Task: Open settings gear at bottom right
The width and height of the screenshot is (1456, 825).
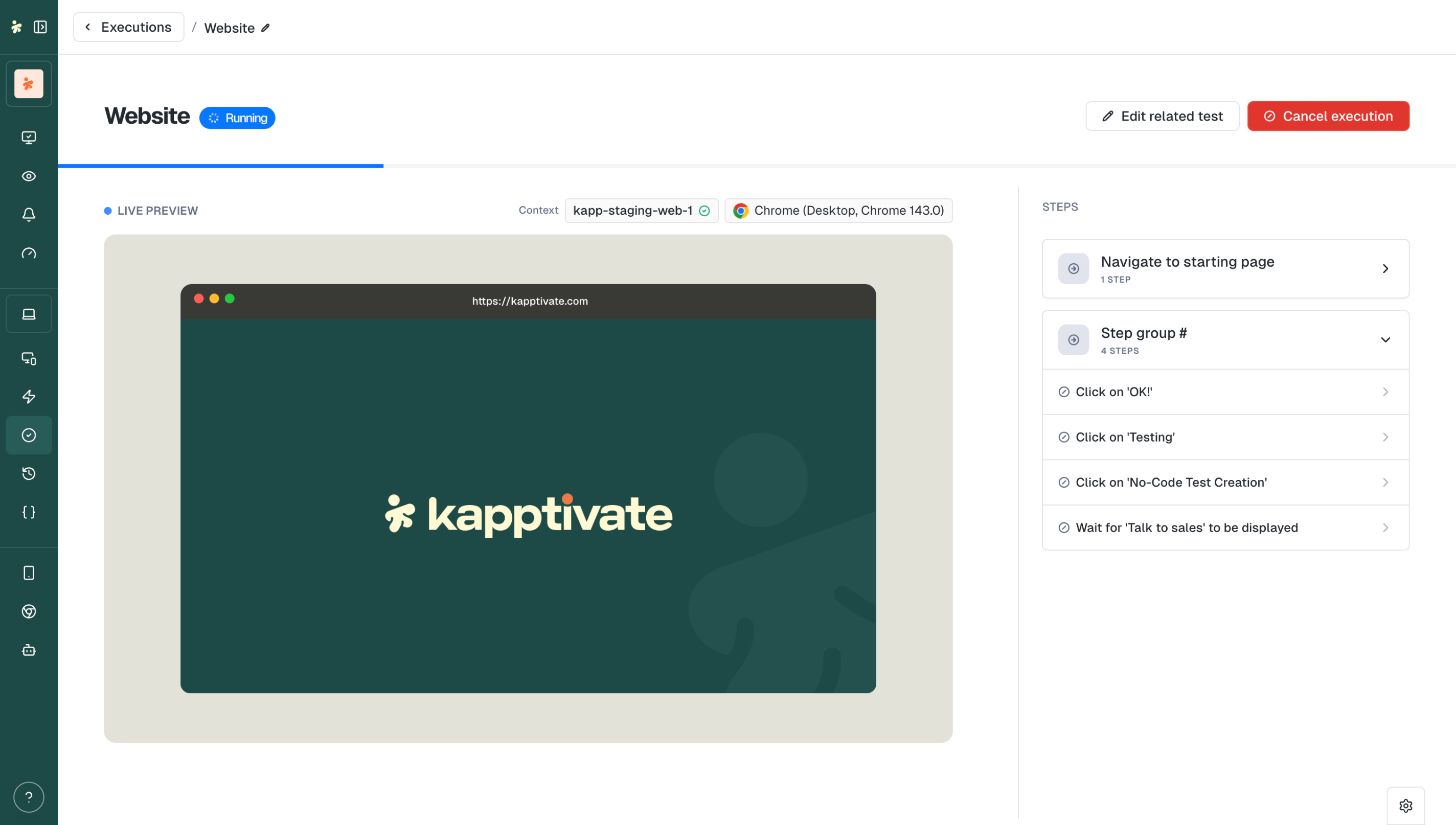Action: pos(1405,806)
